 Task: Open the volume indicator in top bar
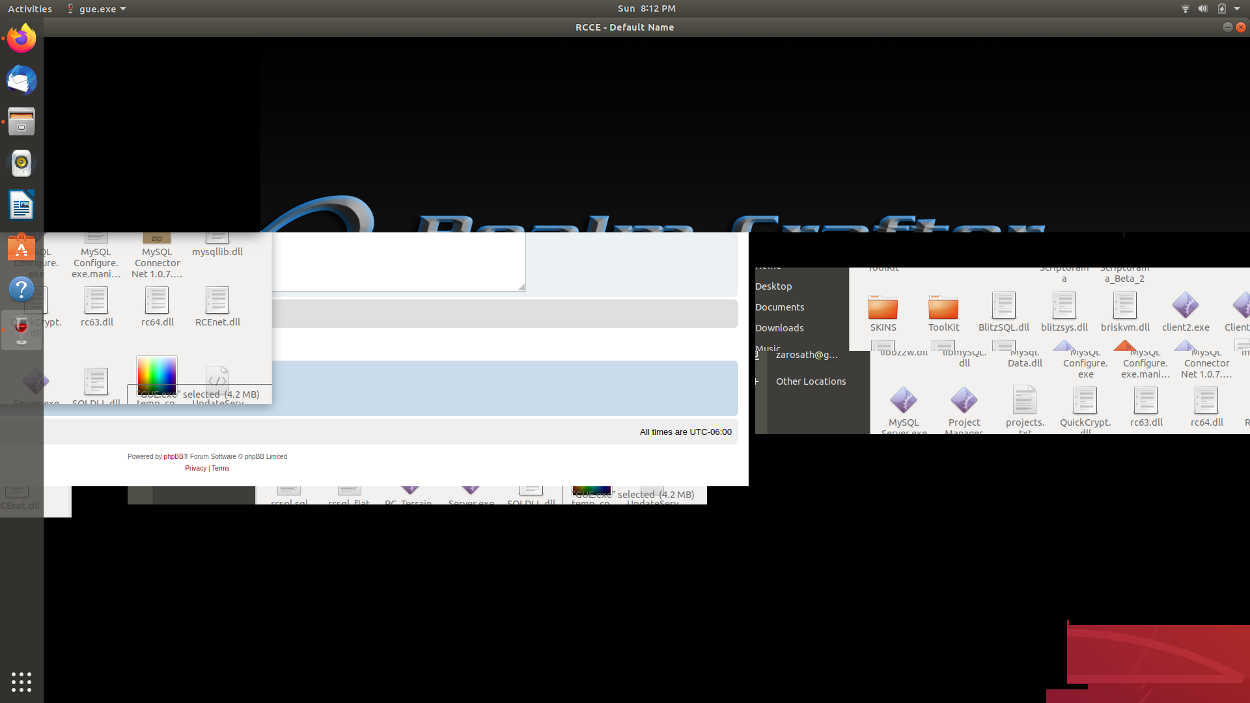coord(1204,8)
